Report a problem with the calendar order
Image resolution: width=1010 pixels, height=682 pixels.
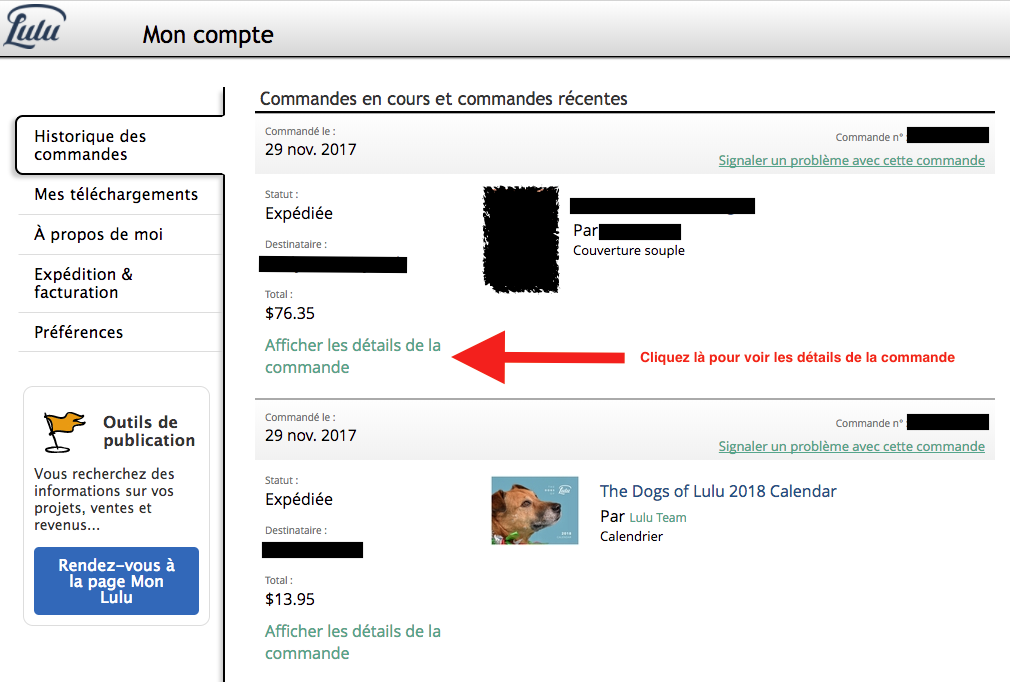pos(852,446)
